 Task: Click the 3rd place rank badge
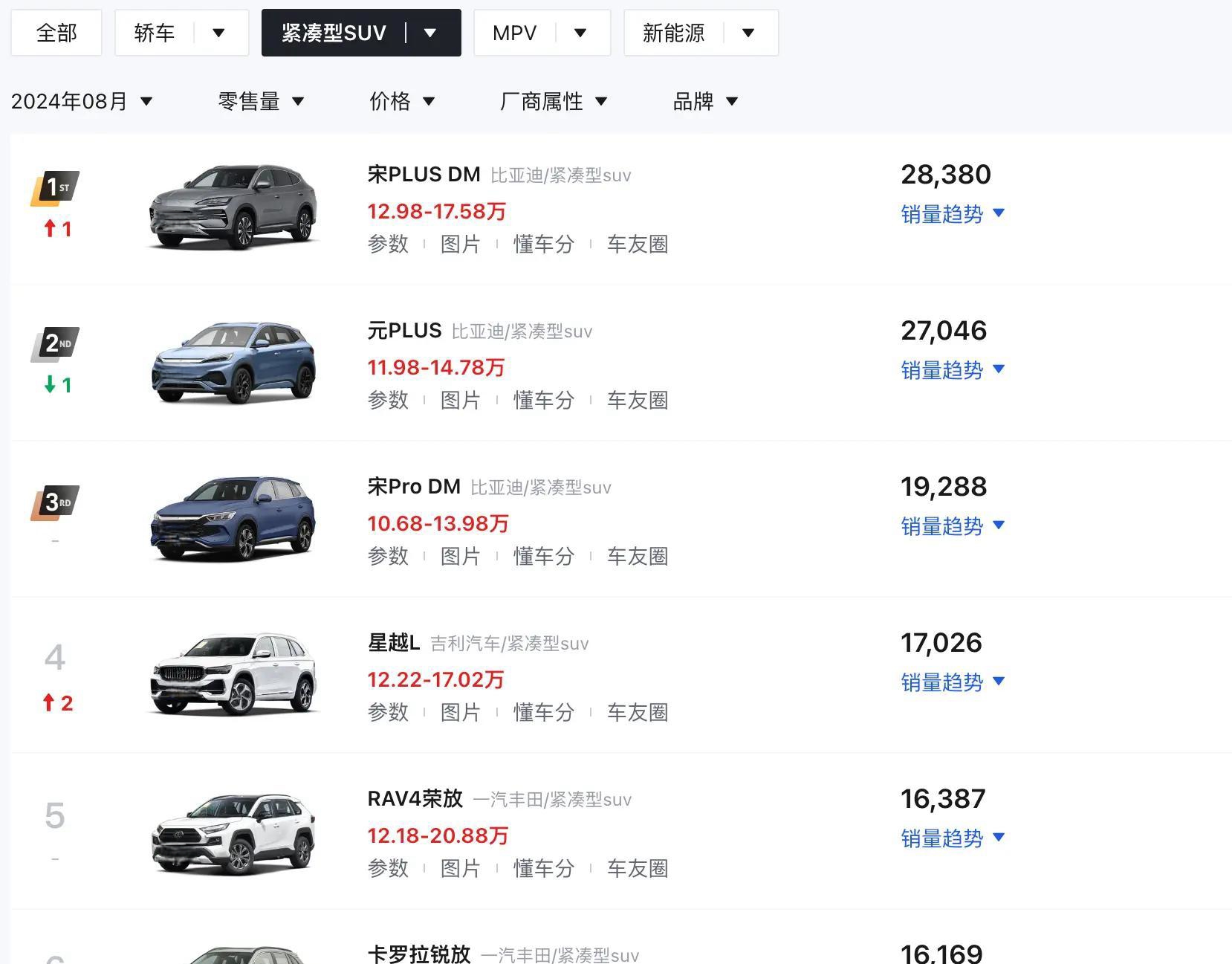tap(55, 502)
